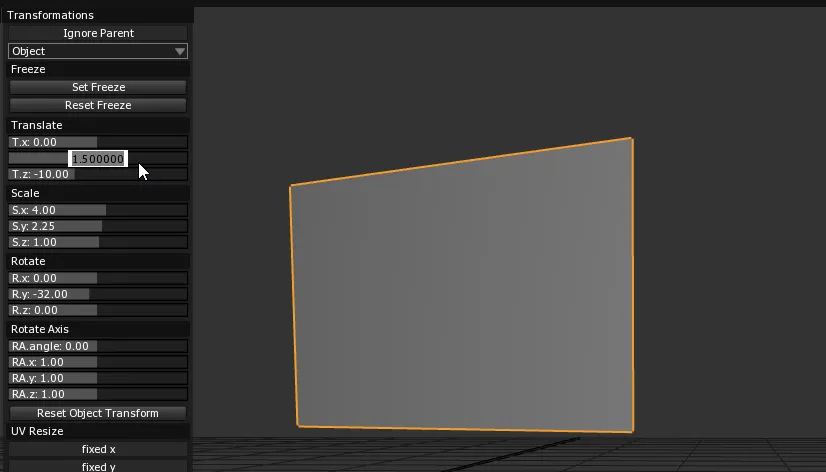Click the fixed y UV Resize button
Image resolution: width=826 pixels, height=472 pixels.
click(98, 466)
